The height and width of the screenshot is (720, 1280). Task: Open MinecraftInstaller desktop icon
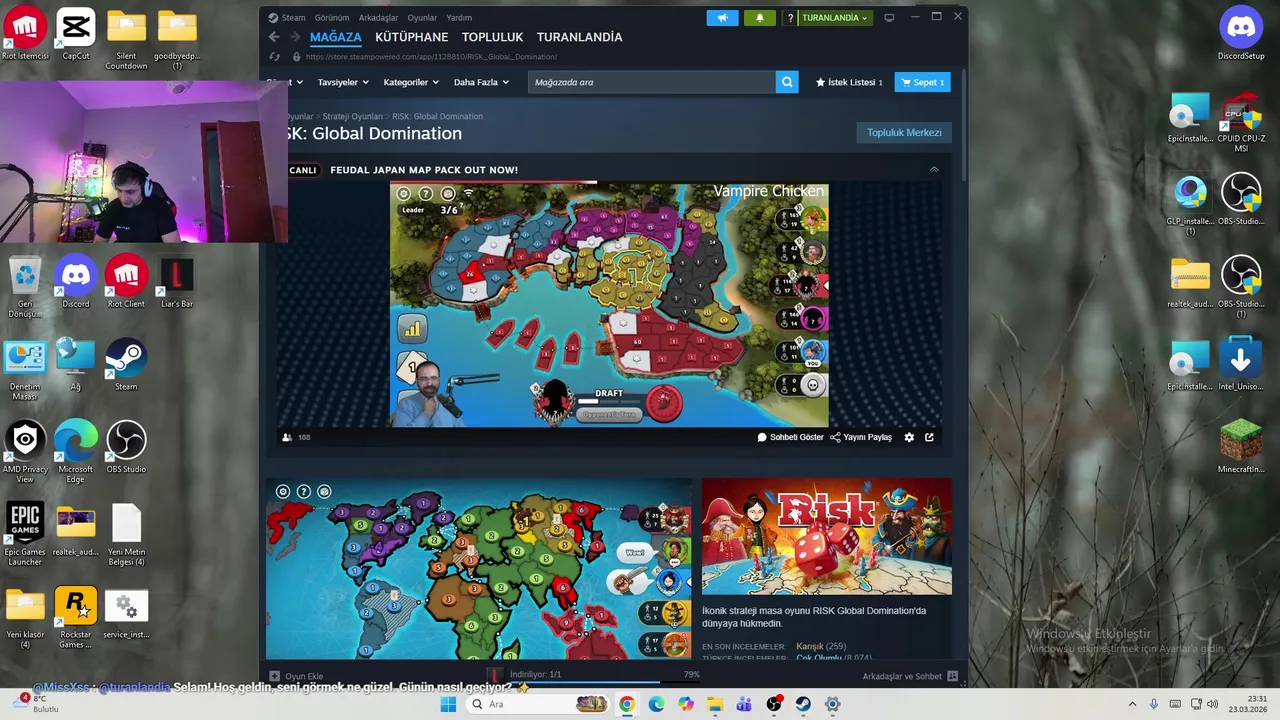(x=1241, y=448)
